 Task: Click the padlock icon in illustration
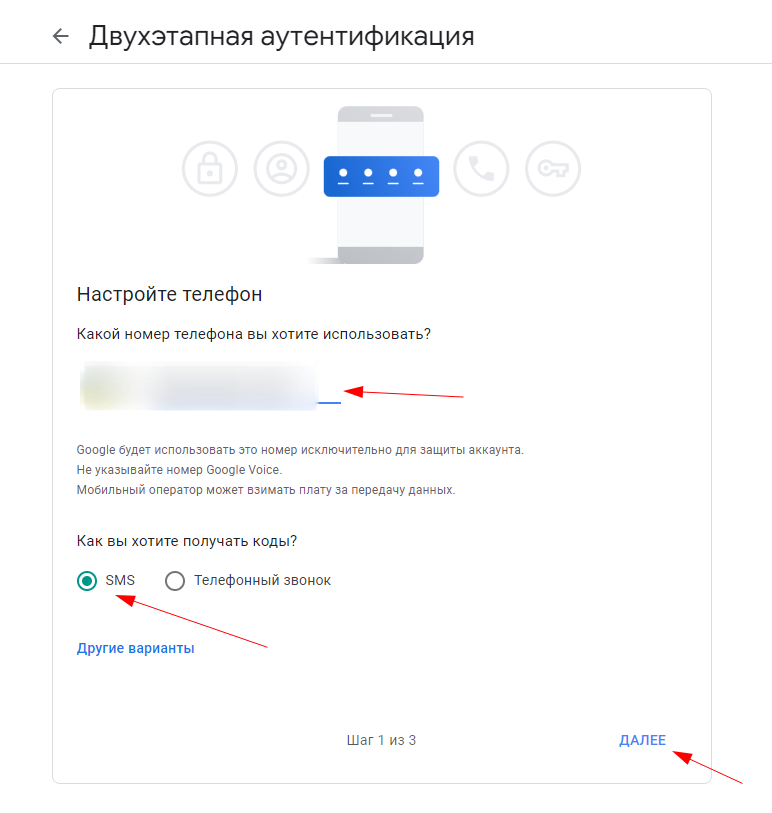(209, 169)
